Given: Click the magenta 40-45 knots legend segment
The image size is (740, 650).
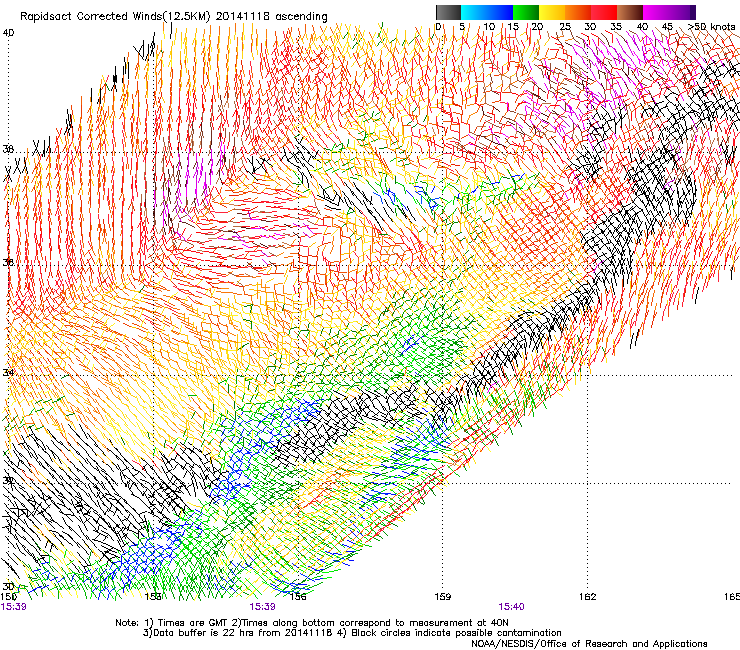Looking at the screenshot, I should tap(656, 12).
